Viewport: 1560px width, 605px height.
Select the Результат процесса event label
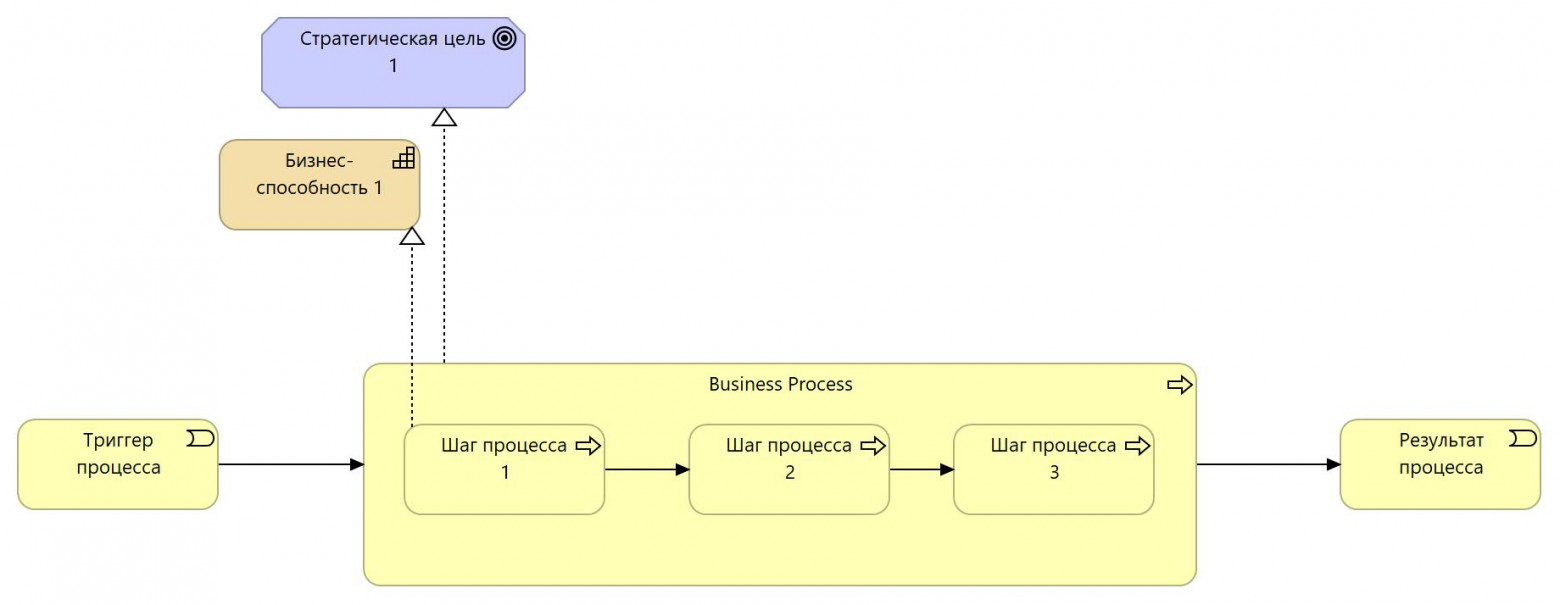tap(1441, 454)
